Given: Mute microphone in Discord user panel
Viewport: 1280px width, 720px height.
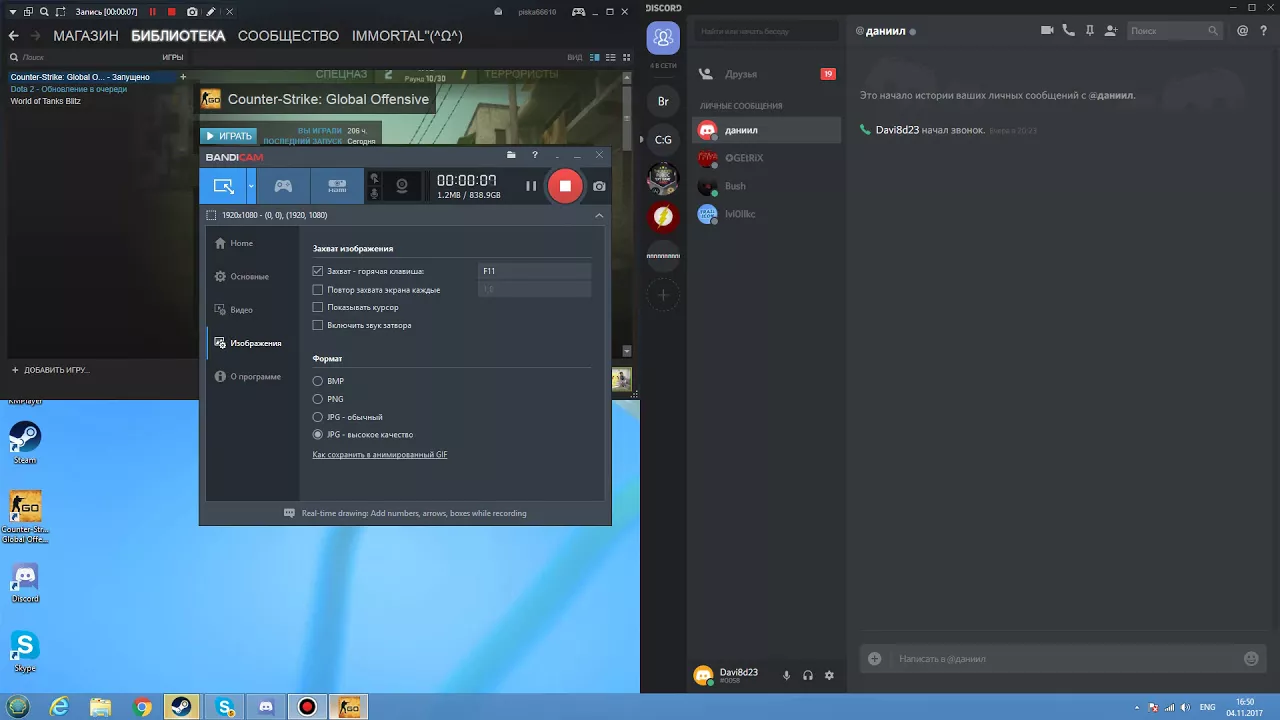Looking at the screenshot, I should coord(786,676).
